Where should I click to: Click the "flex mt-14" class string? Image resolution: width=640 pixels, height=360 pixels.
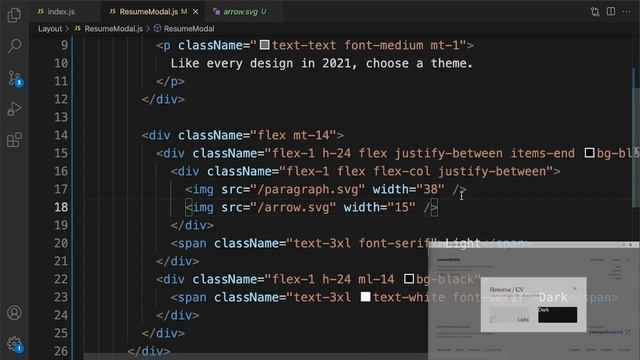tap(293, 135)
